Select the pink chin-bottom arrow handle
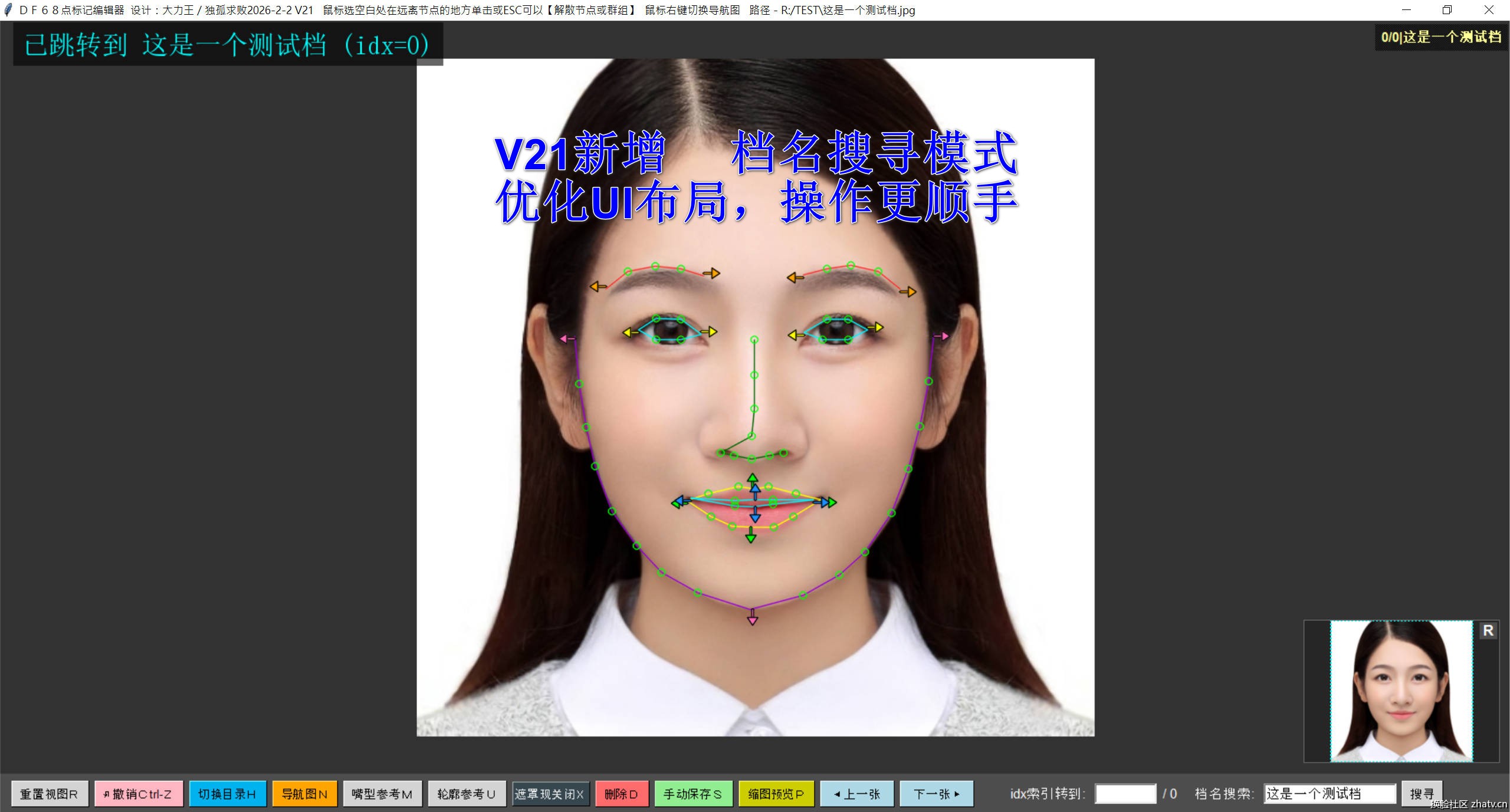 tap(752, 618)
